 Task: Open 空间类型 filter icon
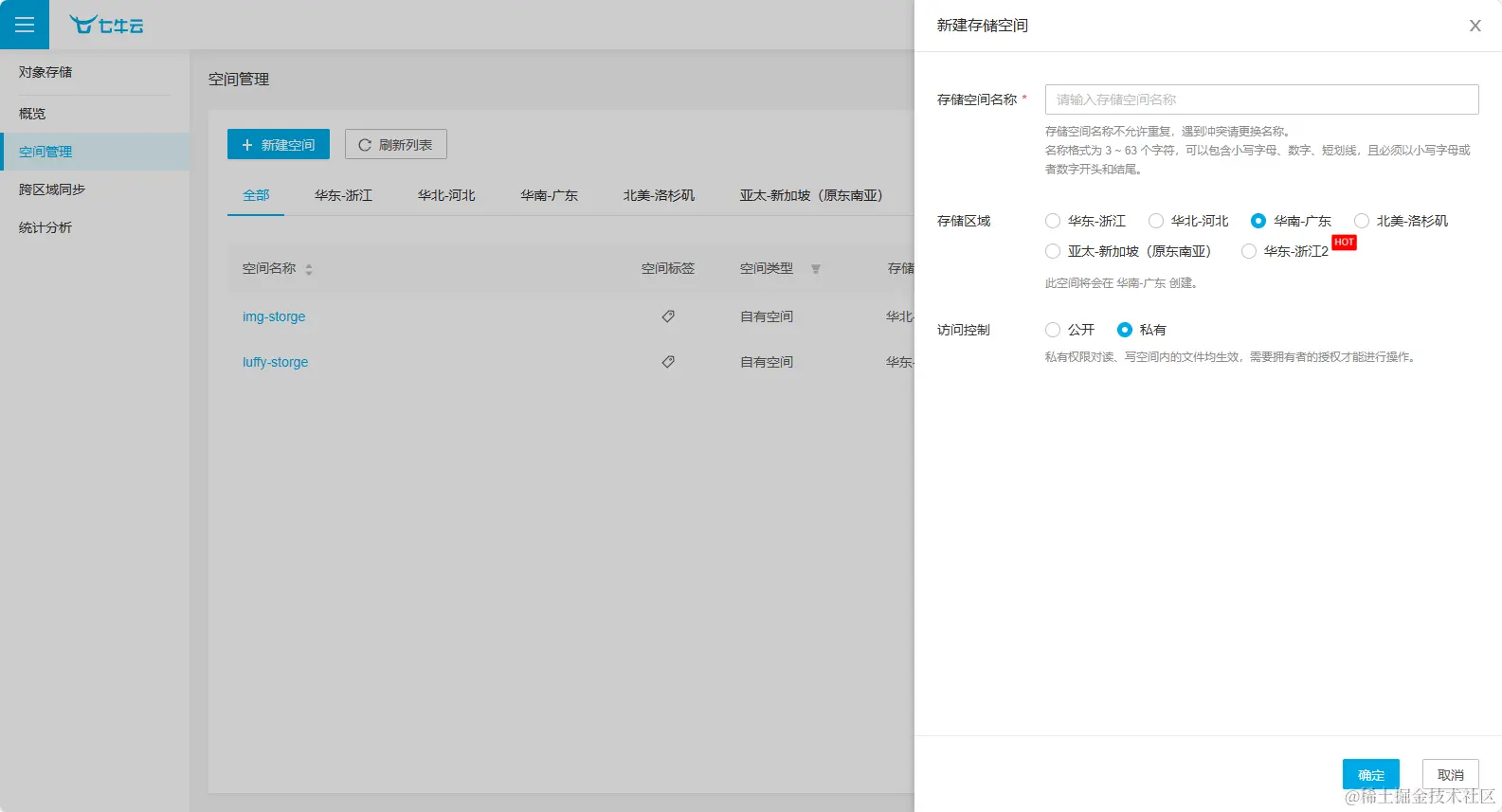coord(816,269)
